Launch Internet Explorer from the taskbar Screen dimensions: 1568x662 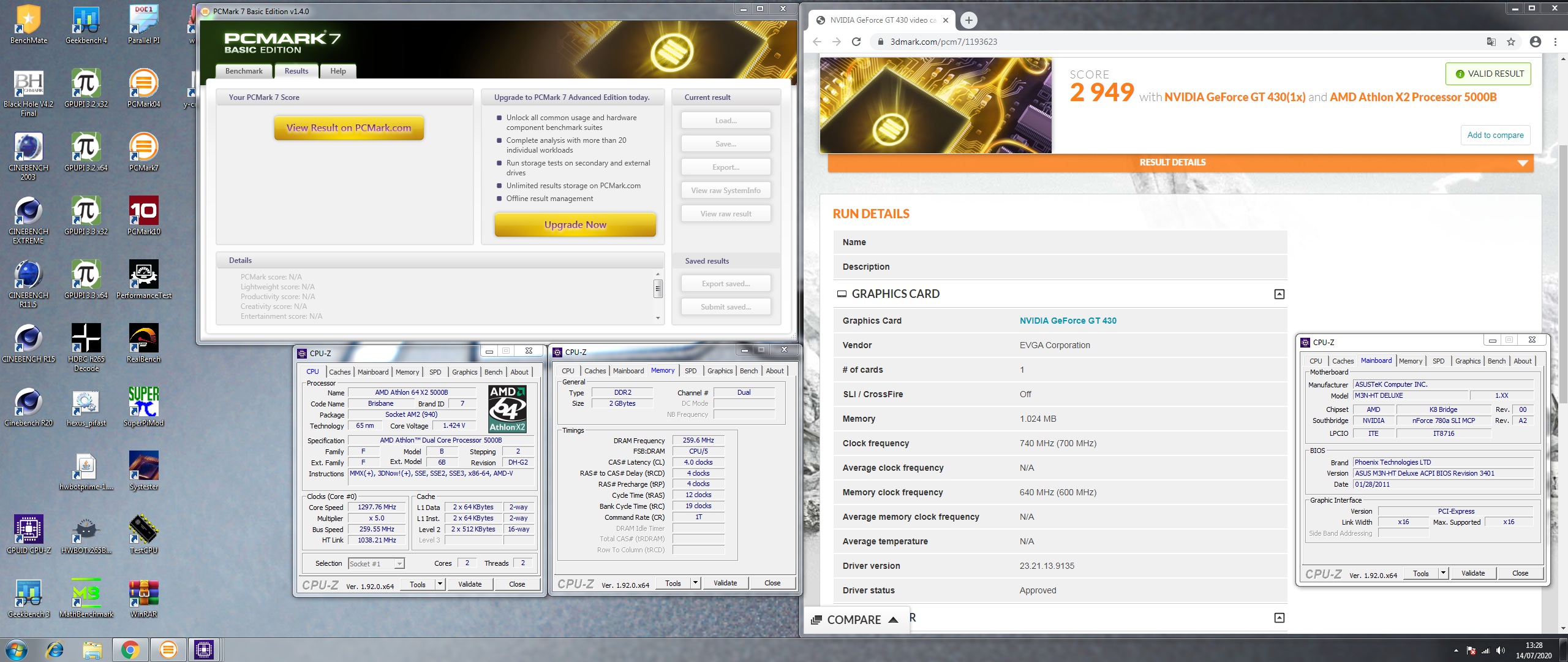(55, 649)
